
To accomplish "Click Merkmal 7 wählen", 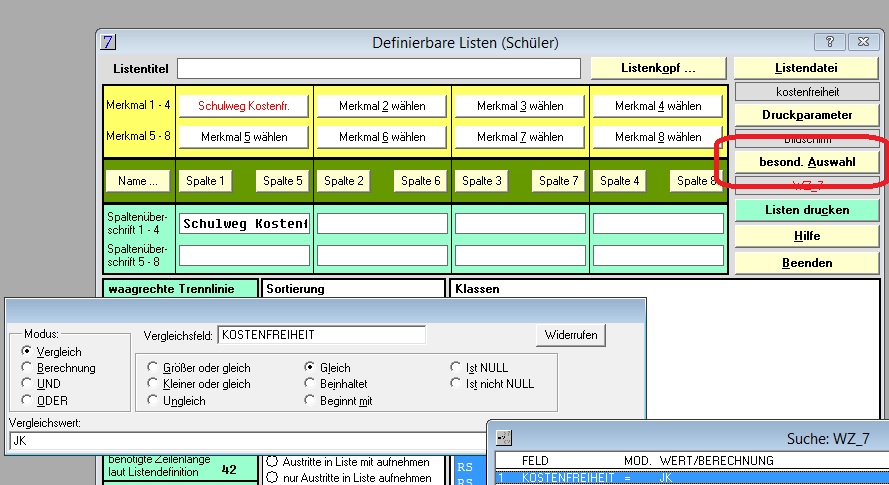I will pyautogui.click(x=520, y=137).
